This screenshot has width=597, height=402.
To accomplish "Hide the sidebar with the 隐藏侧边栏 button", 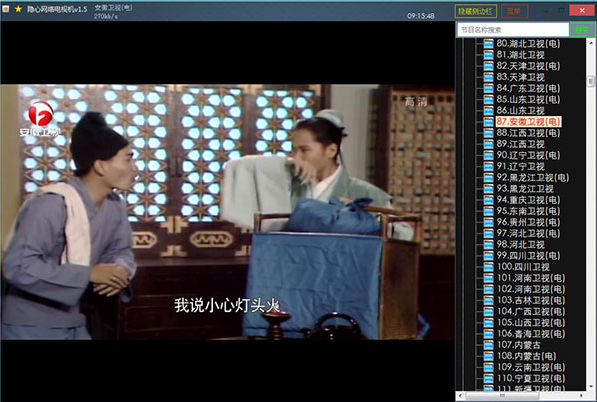I will [x=476, y=11].
